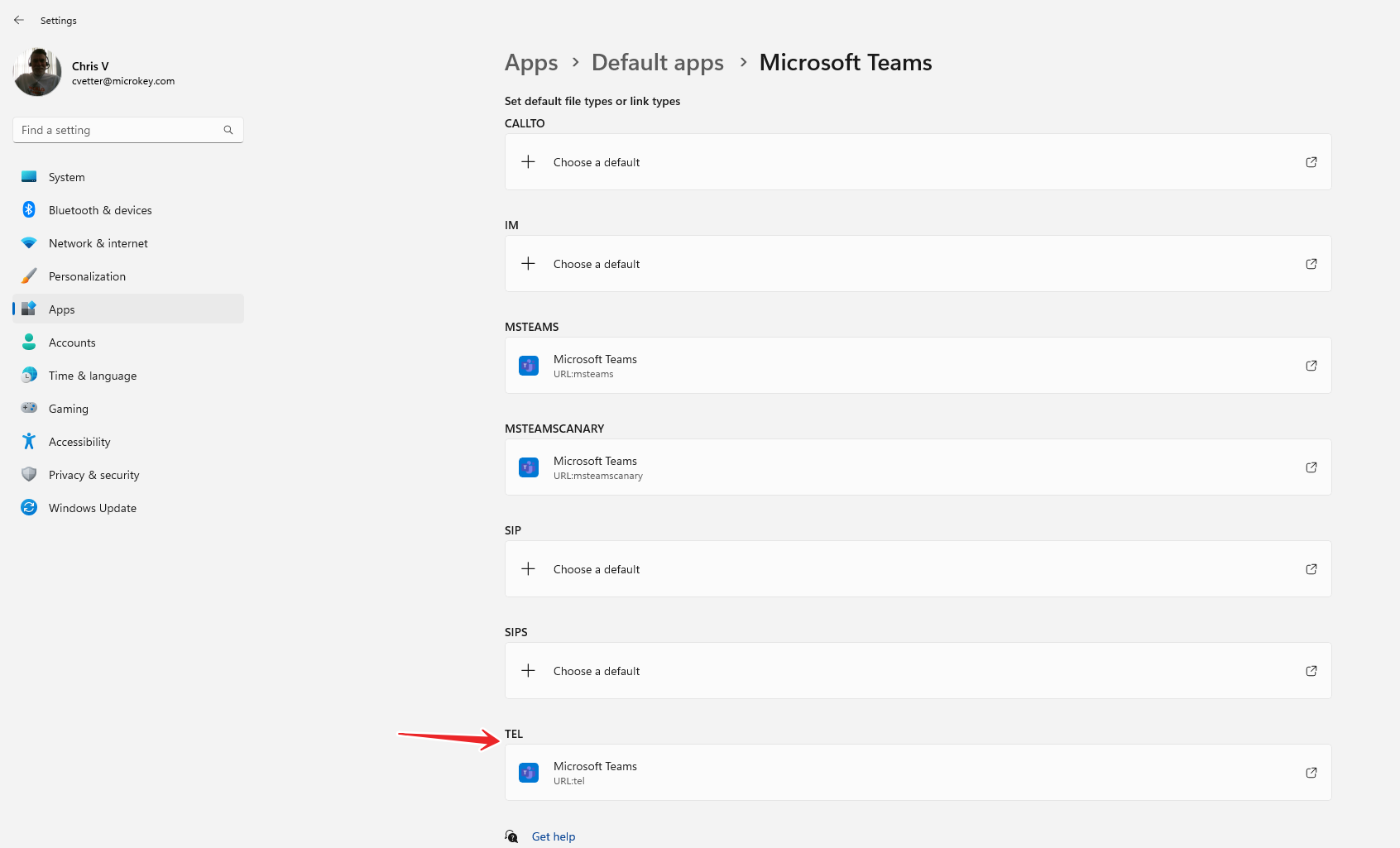Click the Teams icon in MSTEAMSCANARY row
The width and height of the screenshot is (1400, 848).
coord(529,467)
